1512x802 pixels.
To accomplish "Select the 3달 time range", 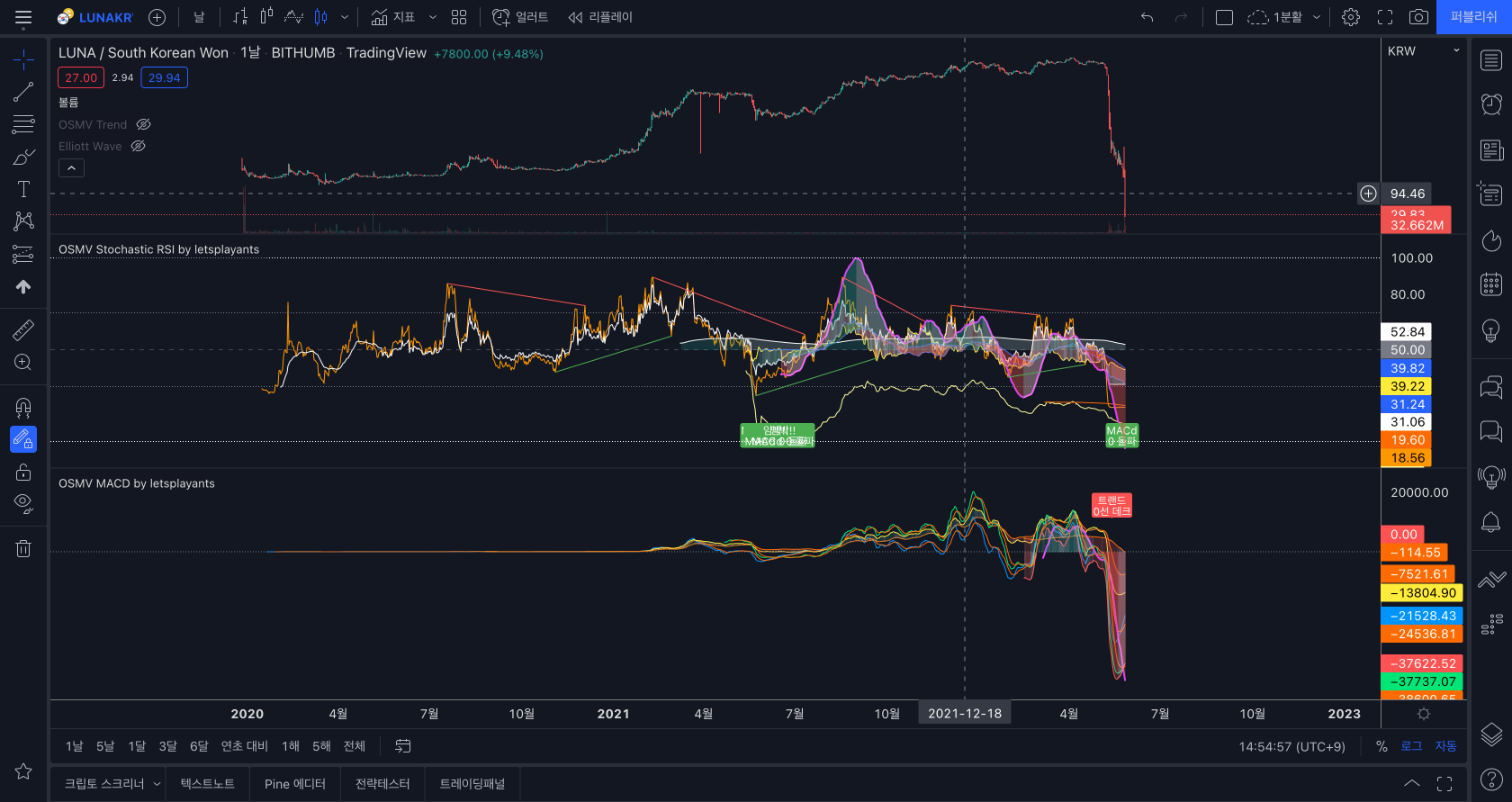I will [x=167, y=746].
